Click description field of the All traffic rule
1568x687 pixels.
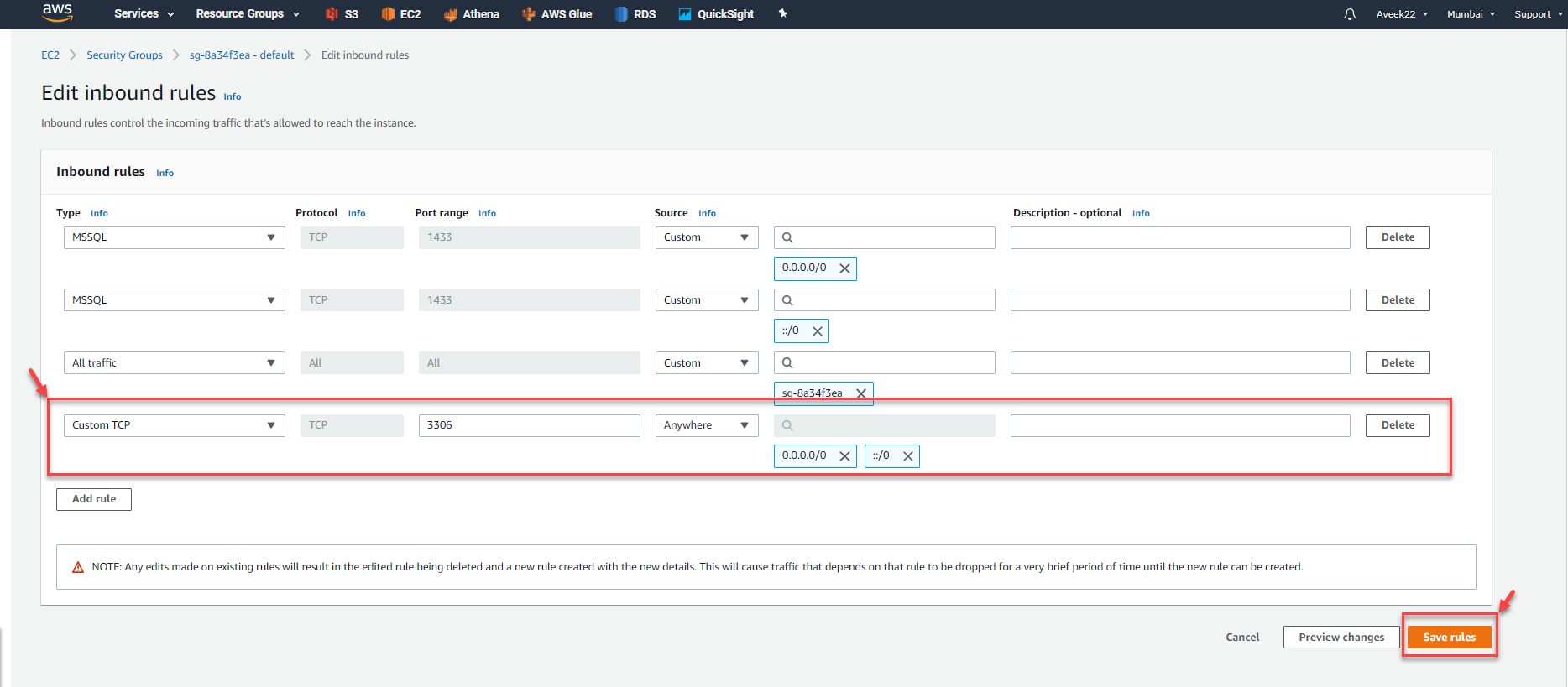coord(1180,363)
